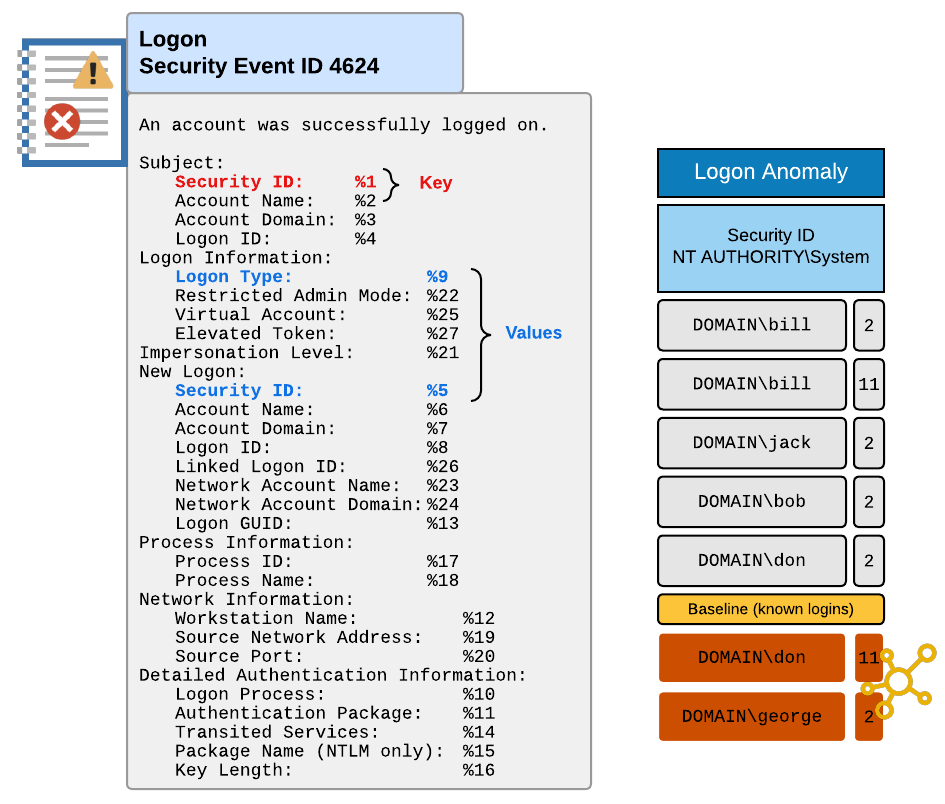Click the red %1 value
The height and width of the screenshot is (804, 945).
coord(365,181)
